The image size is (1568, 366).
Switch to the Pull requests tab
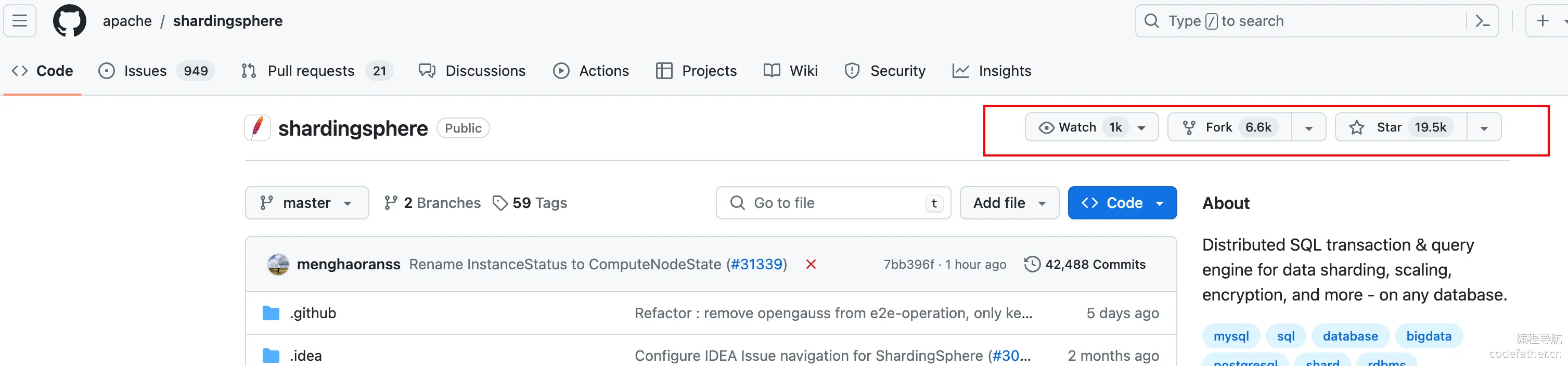(316, 71)
